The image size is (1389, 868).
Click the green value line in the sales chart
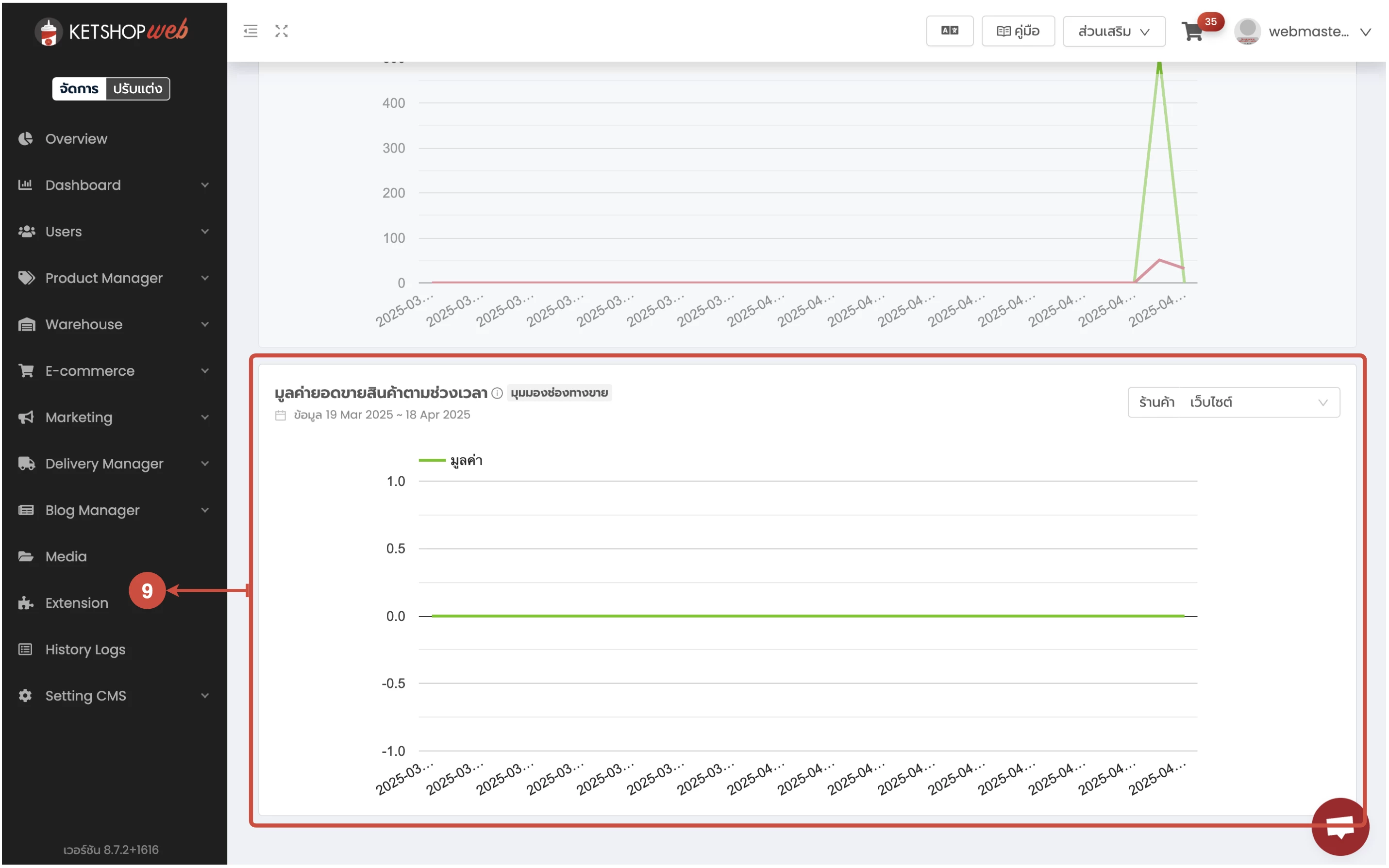click(x=803, y=617)
